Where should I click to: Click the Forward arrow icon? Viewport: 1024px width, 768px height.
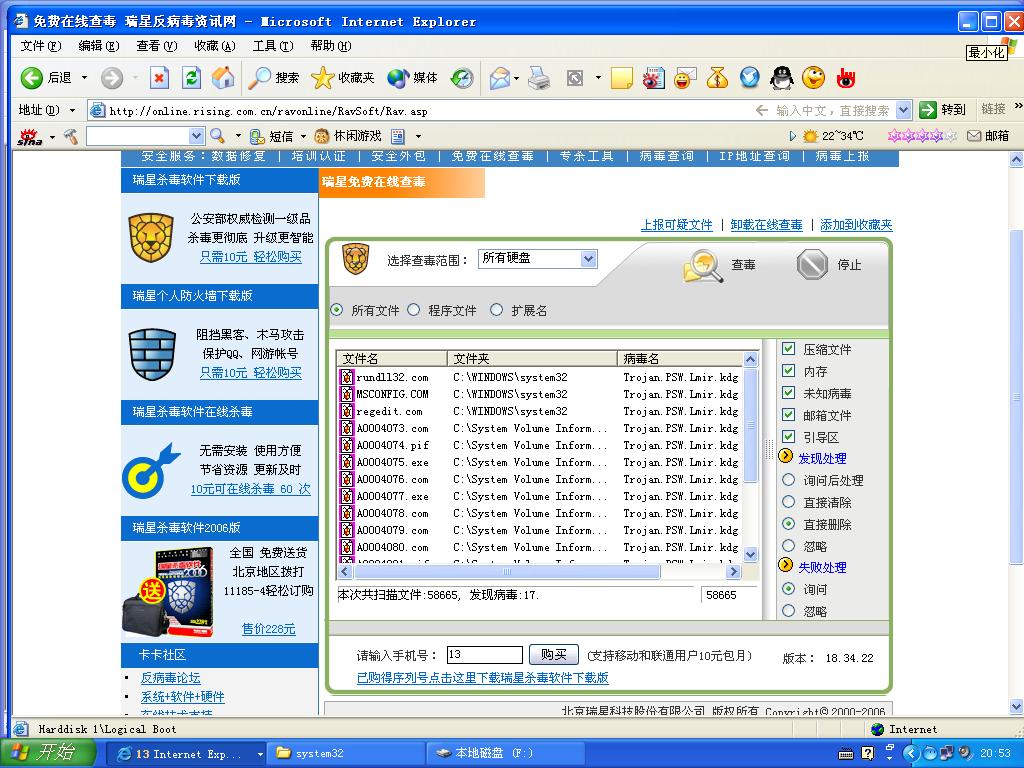click(x=112, y=78)
